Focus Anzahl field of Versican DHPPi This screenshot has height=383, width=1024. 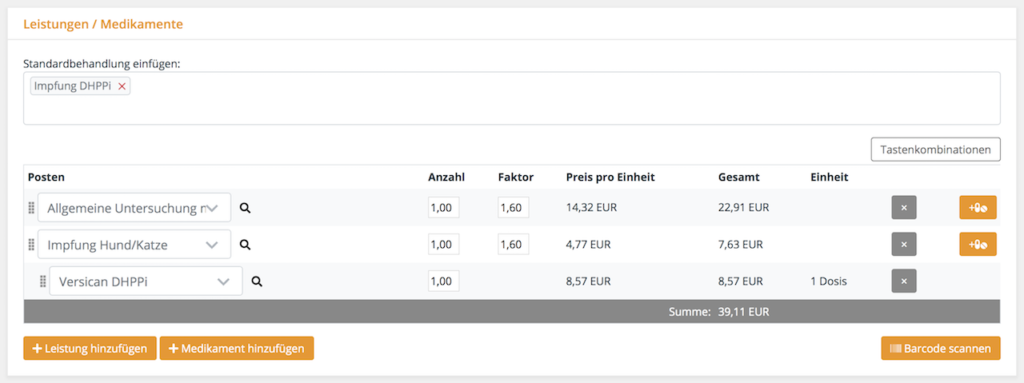tap(444, 281)
